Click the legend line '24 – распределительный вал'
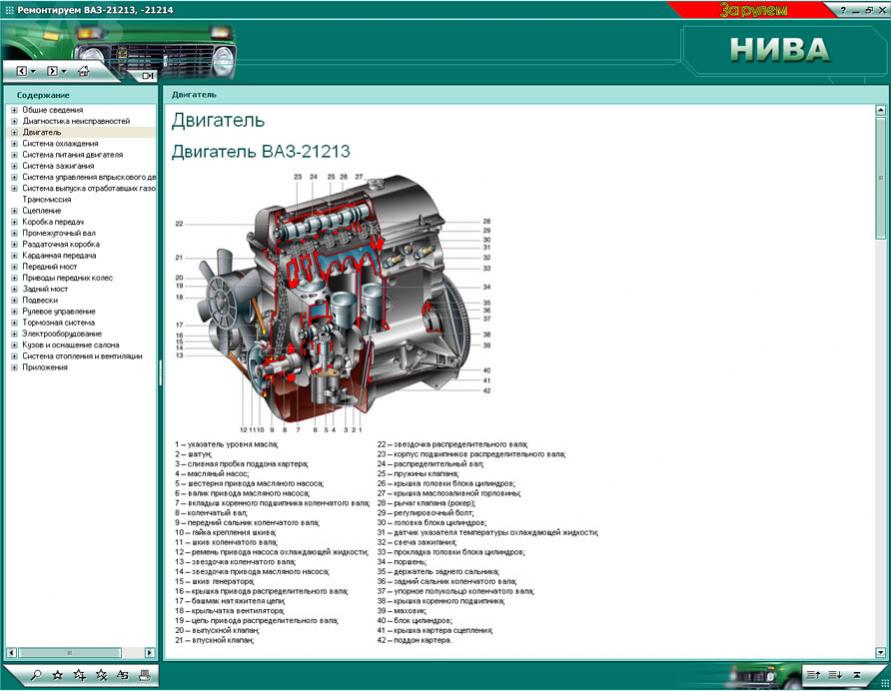This screenshot has width=891, height=691. 431,464
